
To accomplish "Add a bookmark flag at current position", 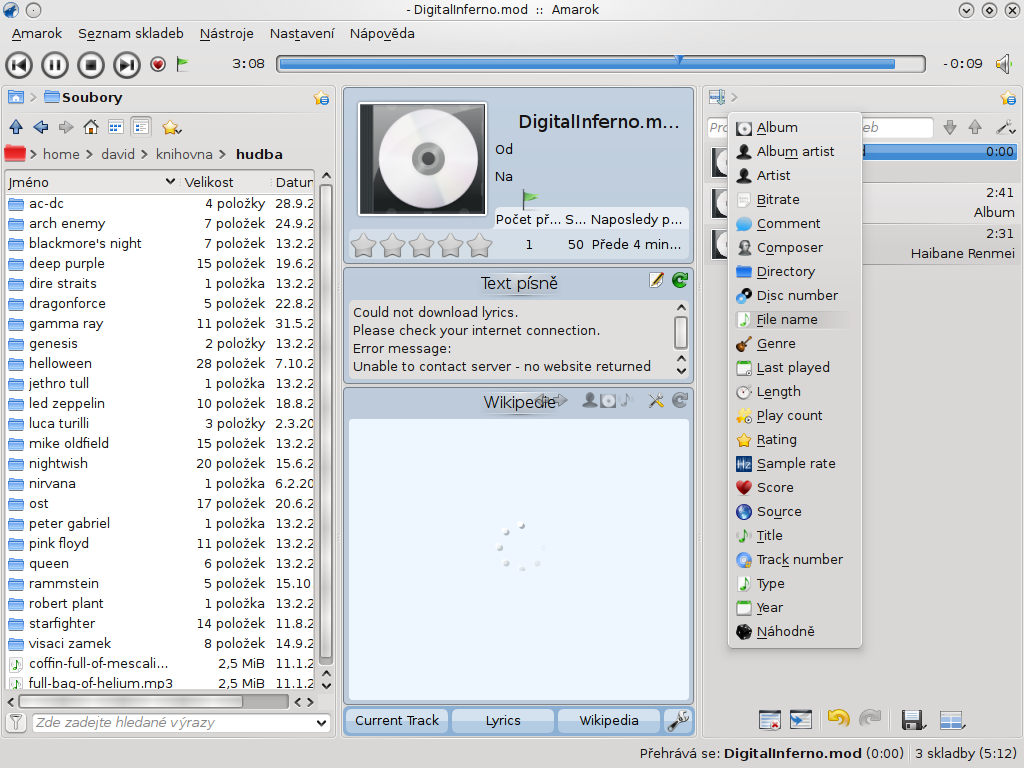I will coord(183,64).
